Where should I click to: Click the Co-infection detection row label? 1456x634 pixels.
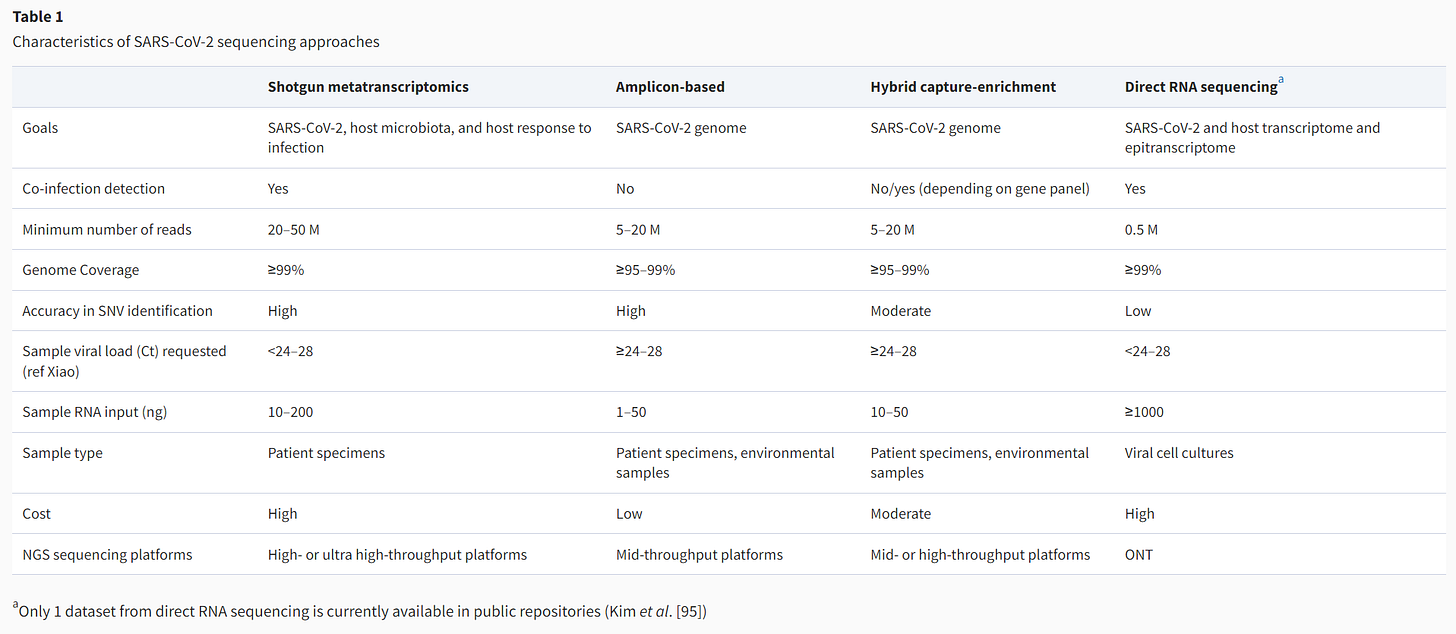coord(94,189)
